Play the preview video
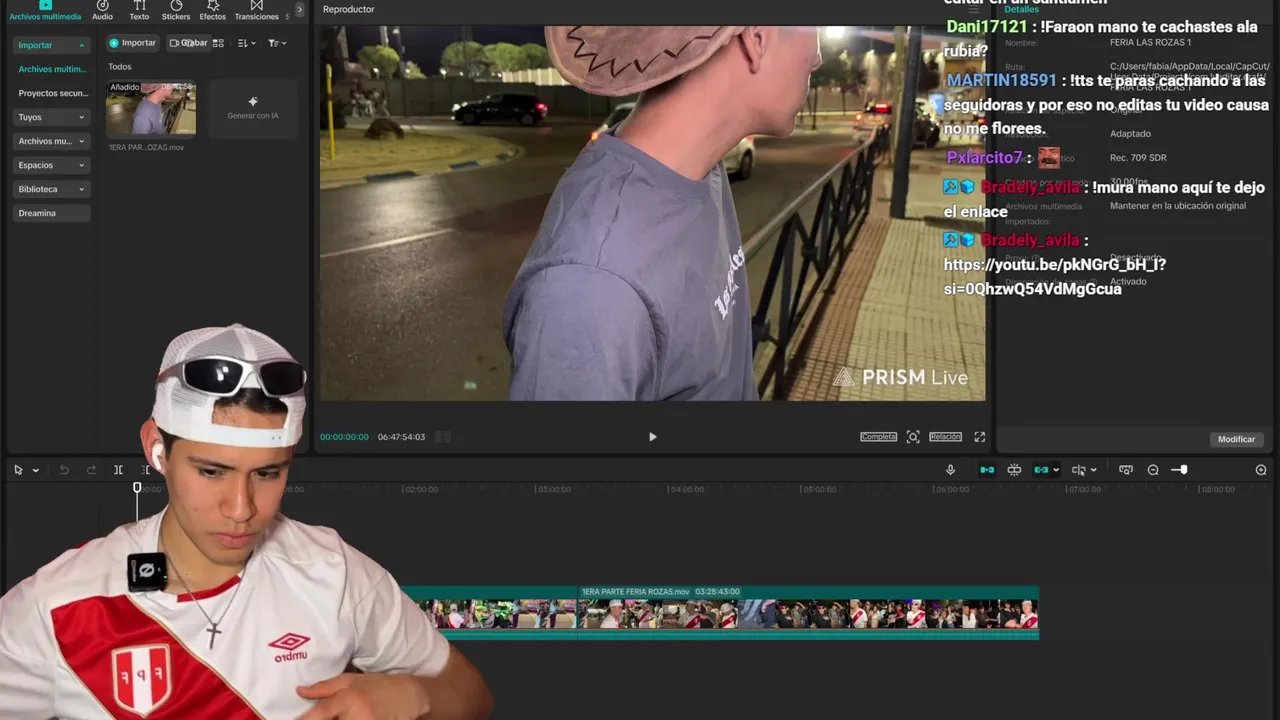Image resolution: width=1280 pixels, height=720 pixels. [652, 437]
